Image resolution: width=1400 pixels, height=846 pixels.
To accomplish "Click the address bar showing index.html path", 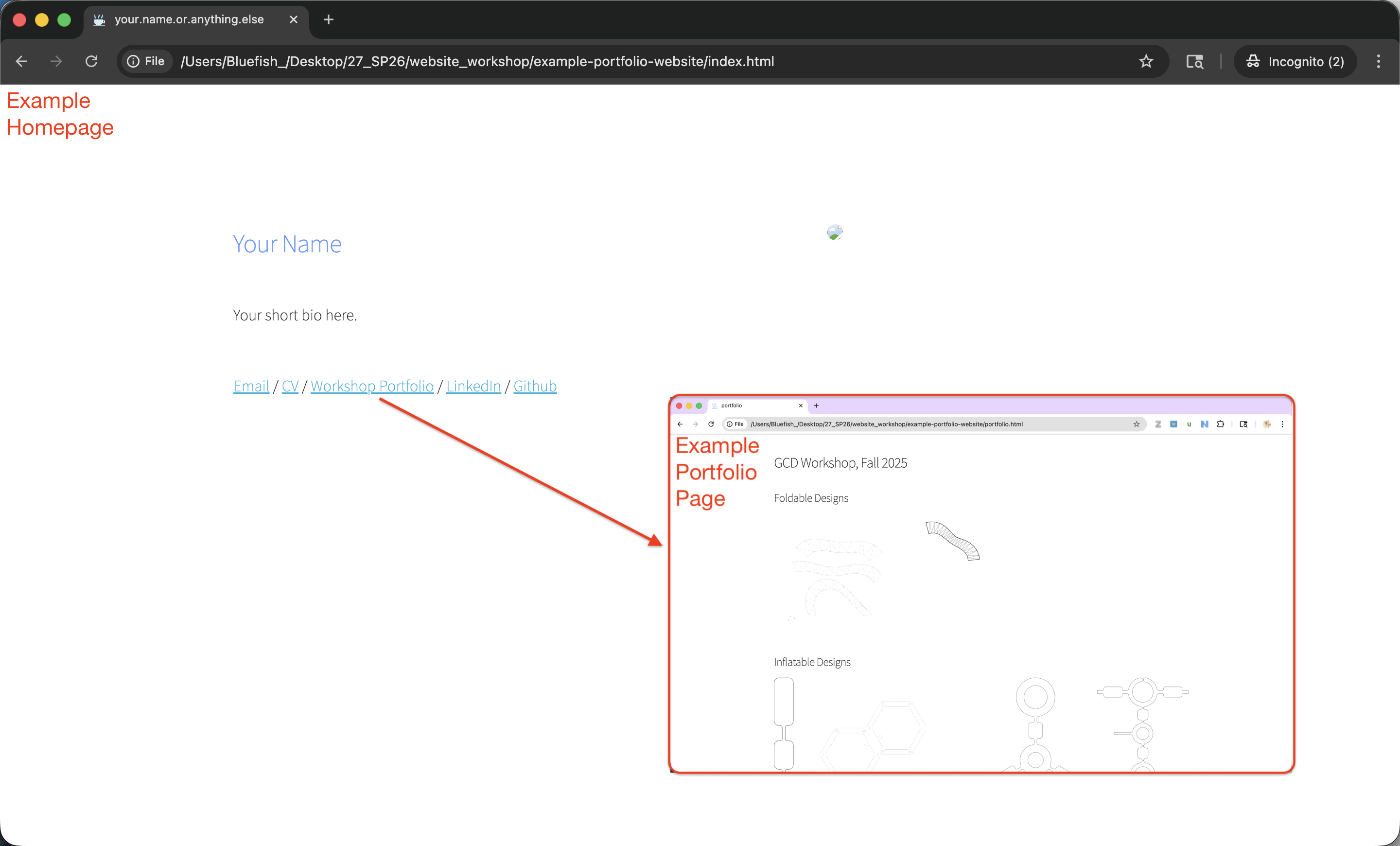I will [x=643, y=61].
